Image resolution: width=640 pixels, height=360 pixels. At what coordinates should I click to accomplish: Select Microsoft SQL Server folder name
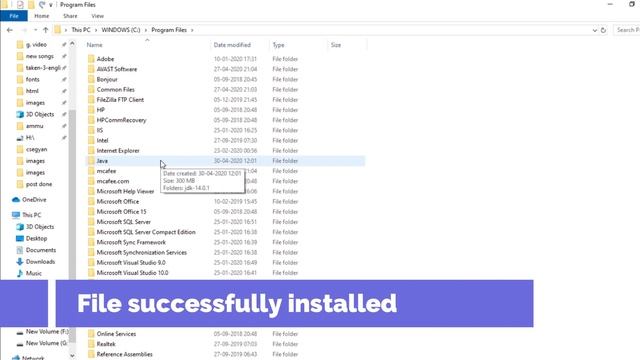pyautogui.click(x=124, y=222)
